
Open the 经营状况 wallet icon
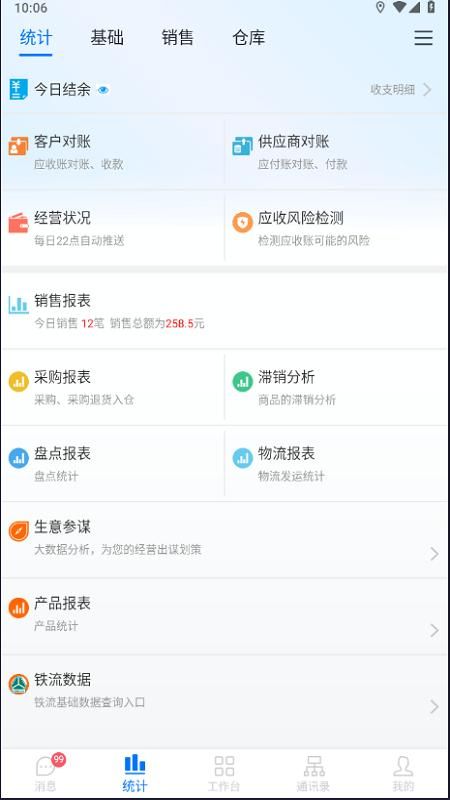click(18, 223)
